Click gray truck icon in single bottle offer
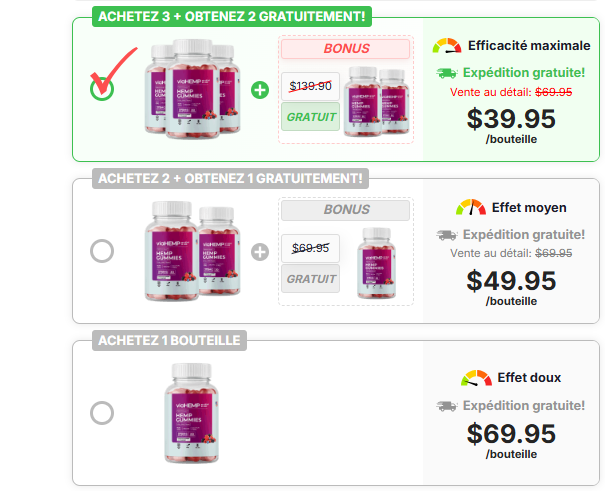The image size is (605, 491). click(x=447, y=406)
